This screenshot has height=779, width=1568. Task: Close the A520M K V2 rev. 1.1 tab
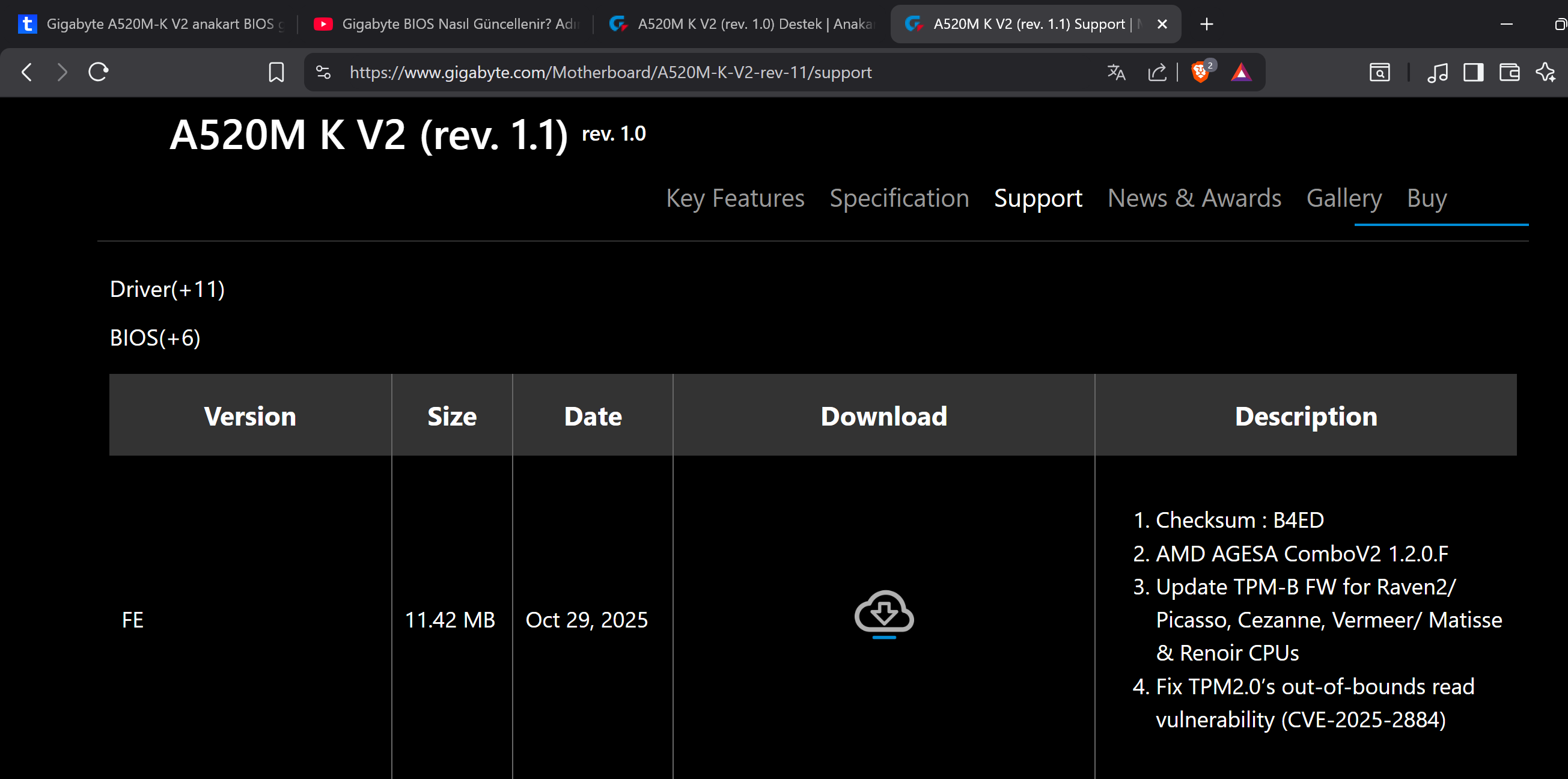(1162, 23)
